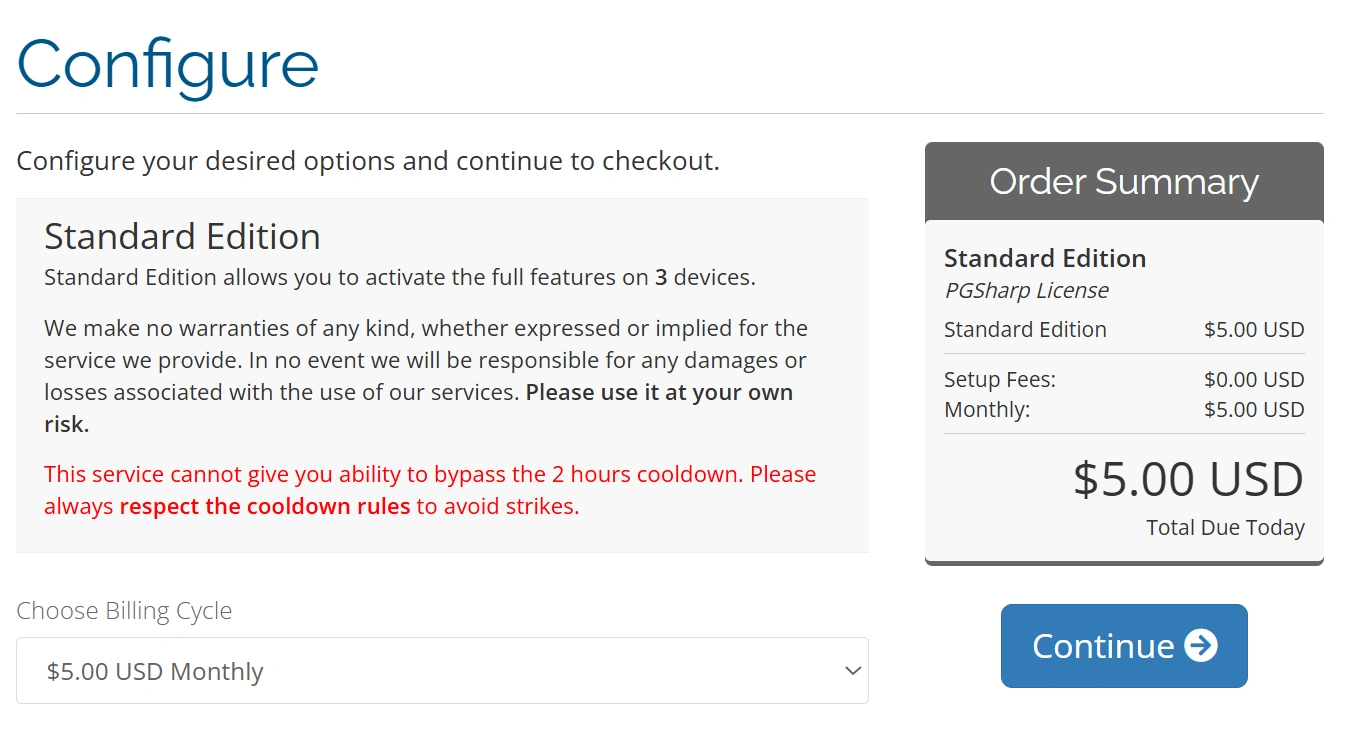
Task: Click the bold 'respect the cooldown rules' text
Action: click(x=265, y=507)
